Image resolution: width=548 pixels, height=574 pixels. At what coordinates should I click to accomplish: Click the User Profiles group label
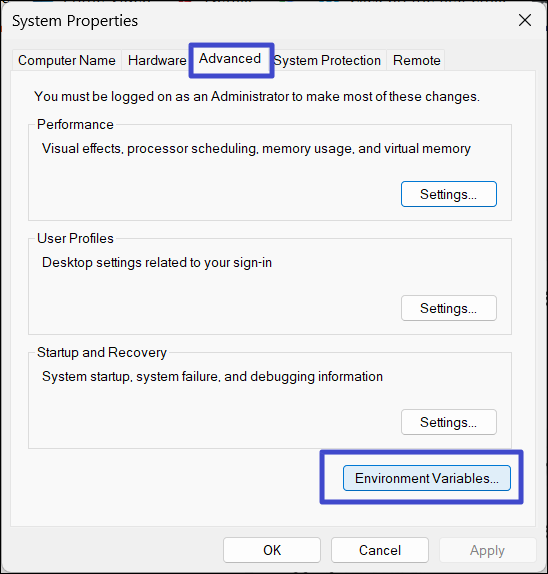75,238
